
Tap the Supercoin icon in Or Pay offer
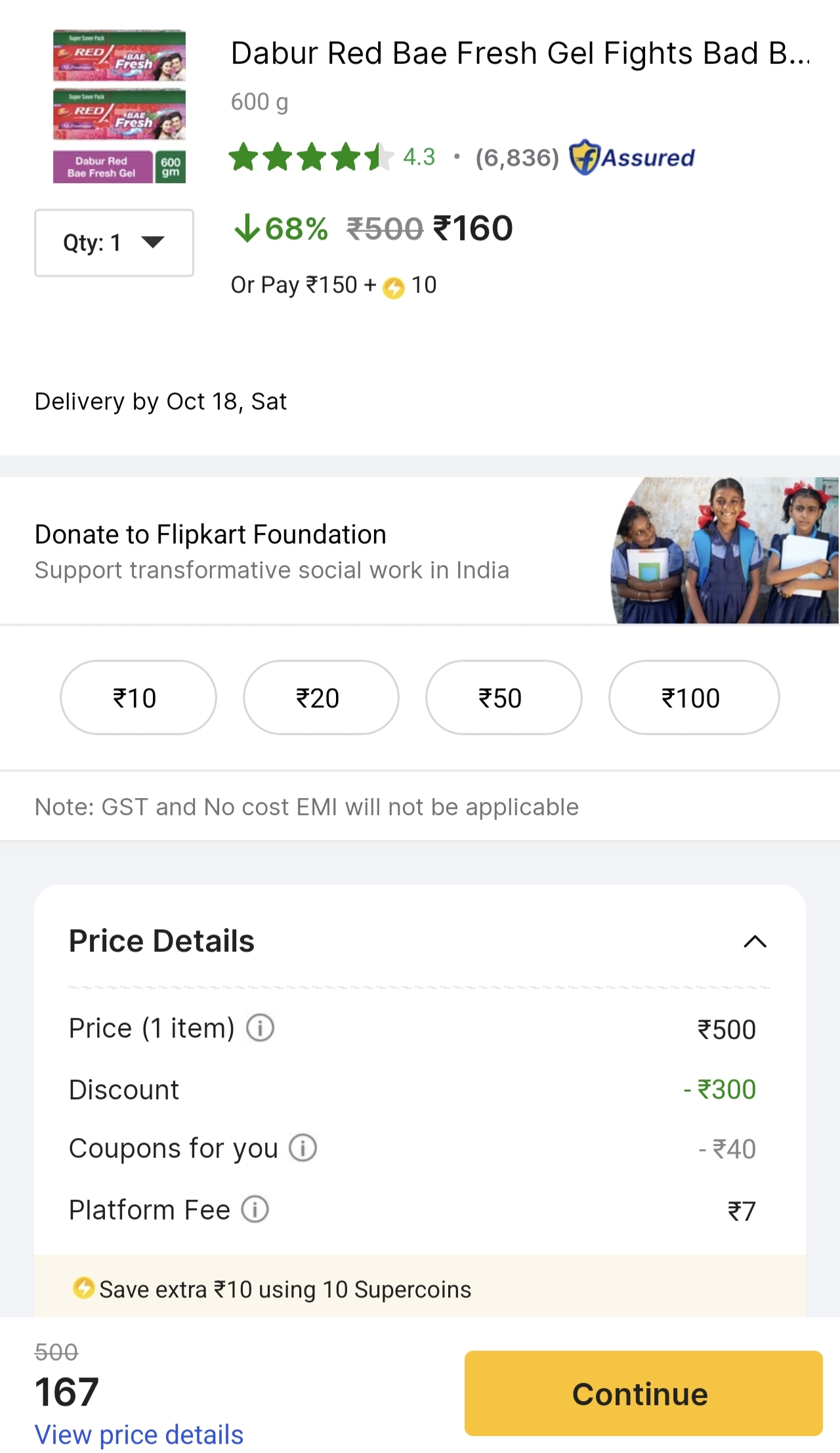394,287
